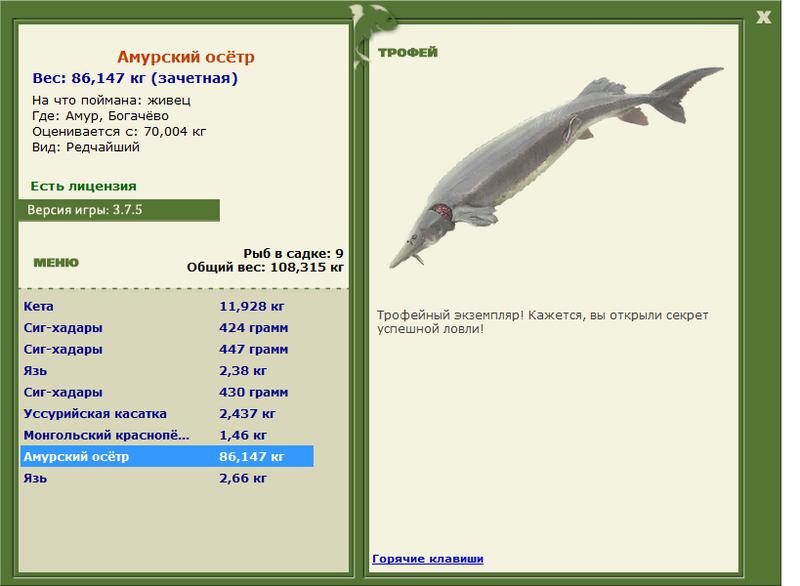Select the Монгольский краснопё... row
This screenshot has height=586, width=800.
(x=167, y=435)
